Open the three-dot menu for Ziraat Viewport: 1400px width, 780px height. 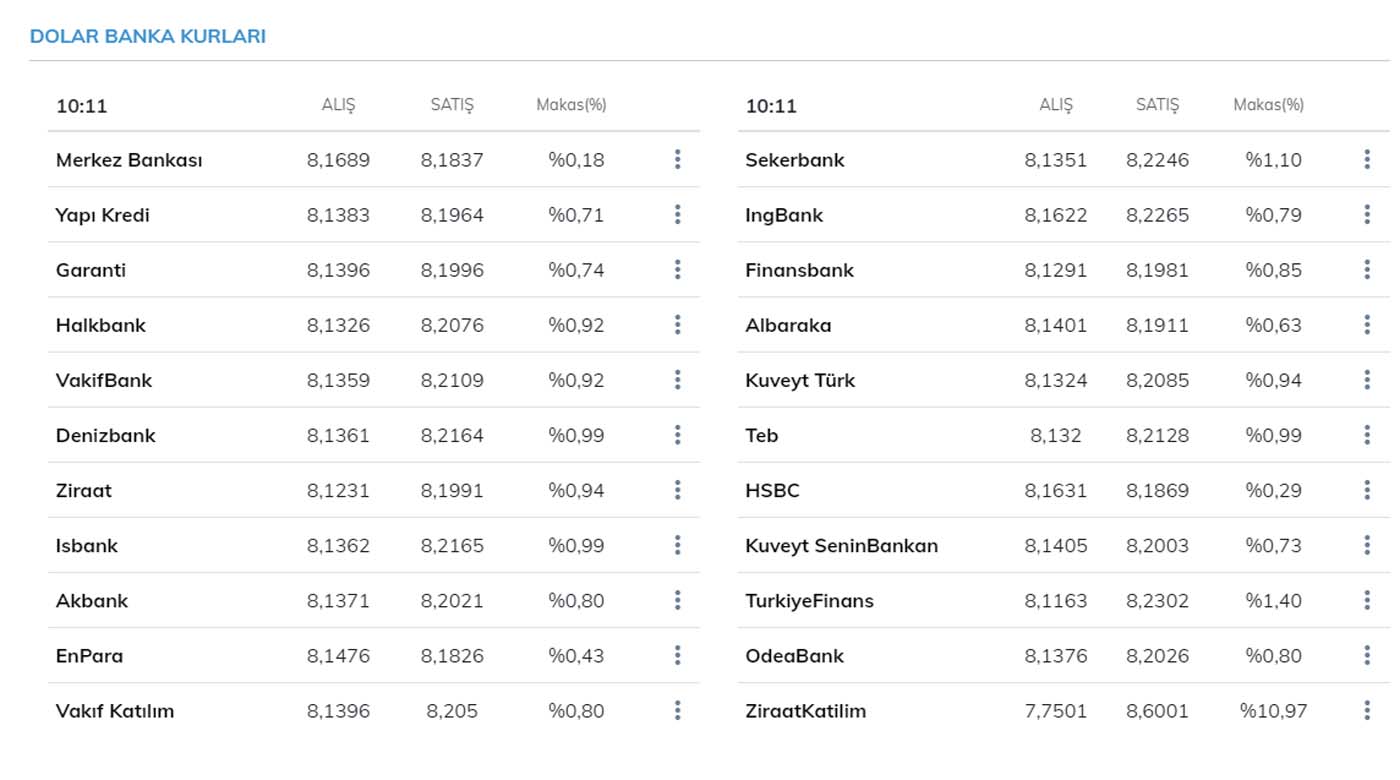[x=677, y=489]
